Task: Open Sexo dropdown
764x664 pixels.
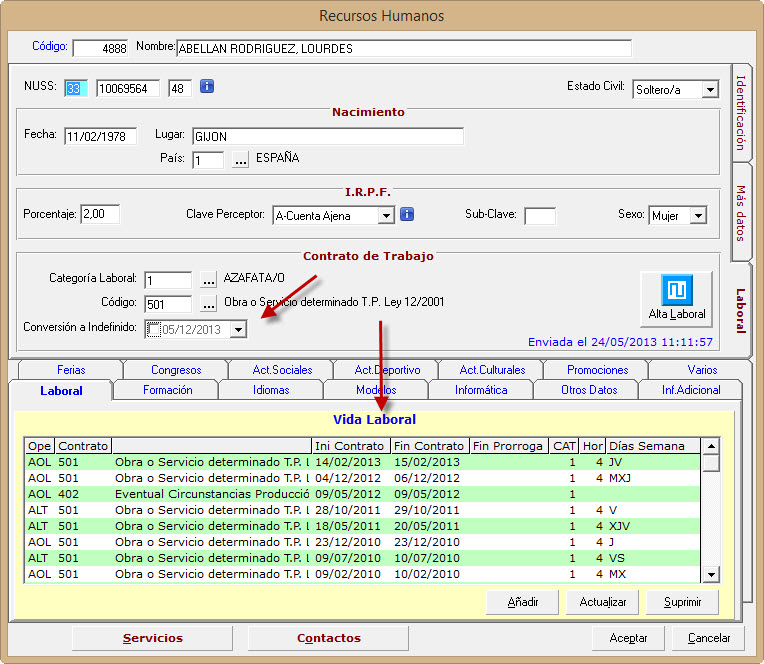Action: pos(698,215)
